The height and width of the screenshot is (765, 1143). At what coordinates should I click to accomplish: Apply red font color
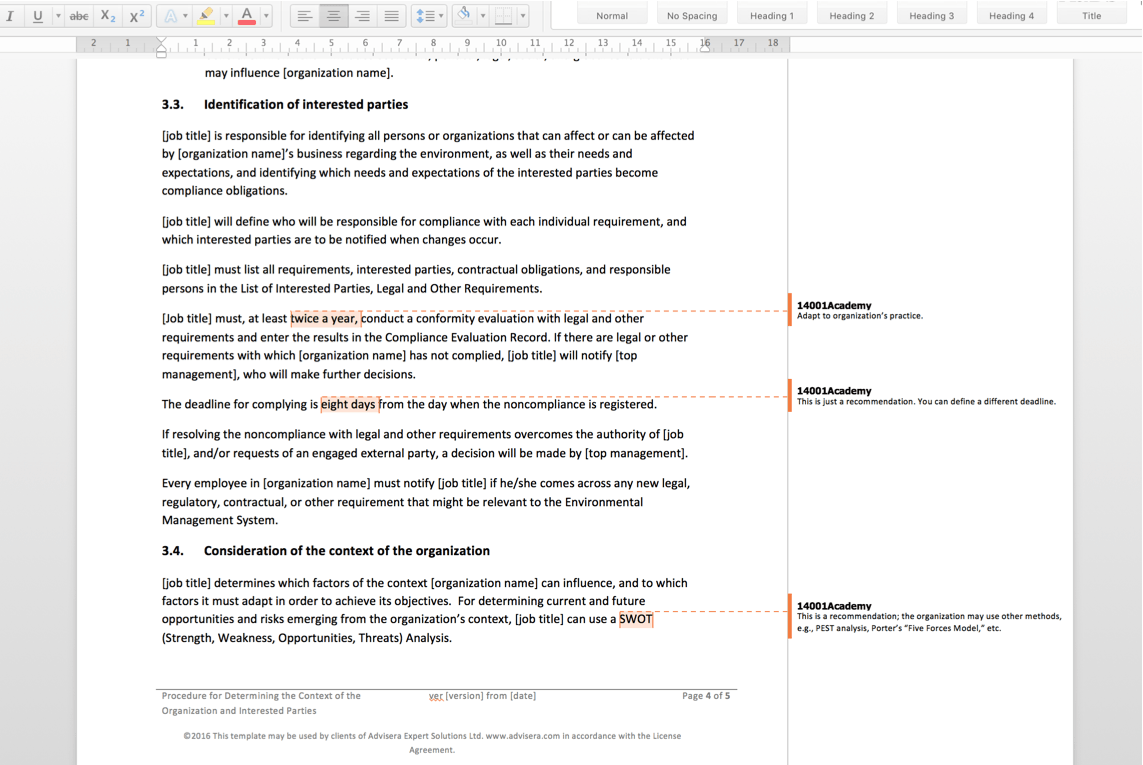(x=247, y=16)
